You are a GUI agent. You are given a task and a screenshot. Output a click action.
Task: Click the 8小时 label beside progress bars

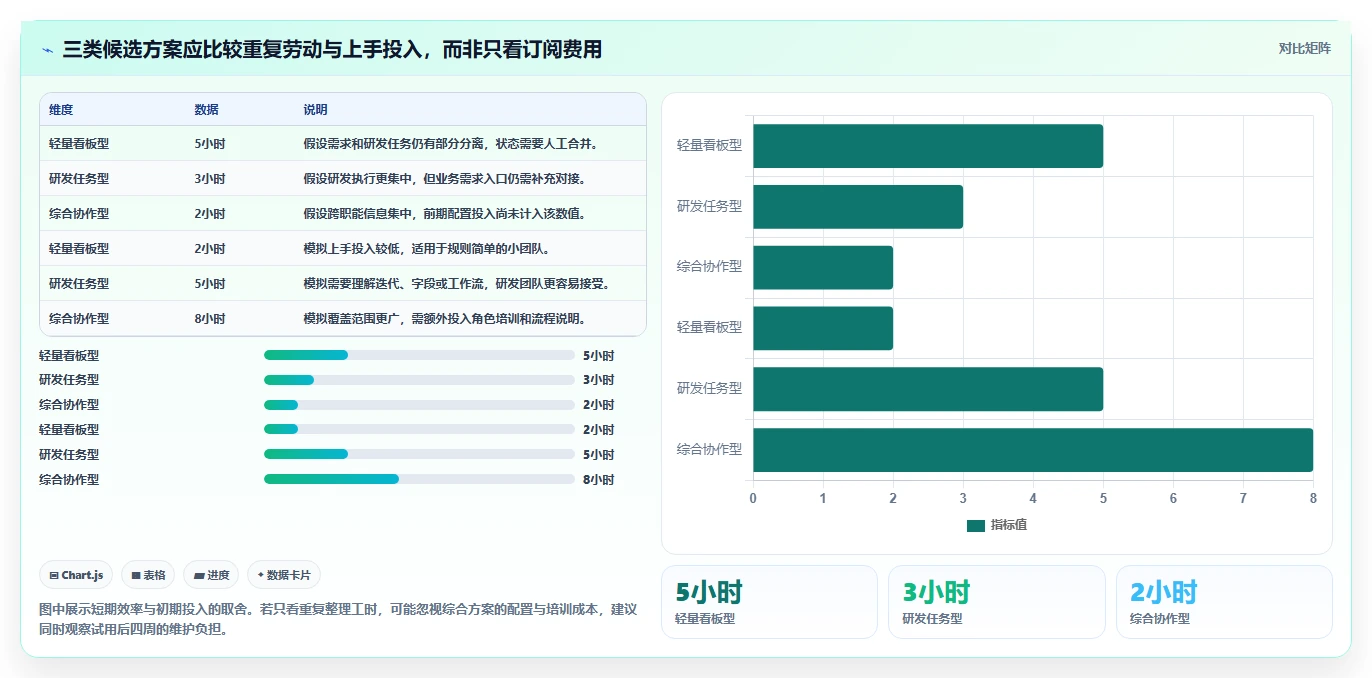tap(598, 479)
